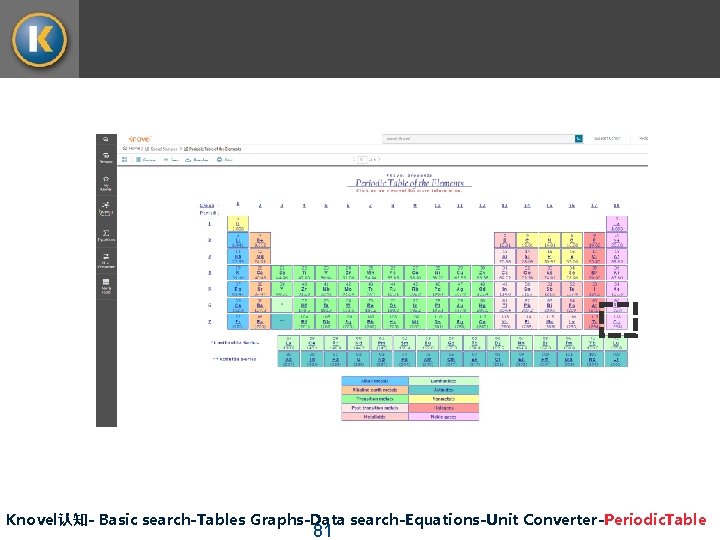The image size is (720, 540).
Task: Select the zirconium (Zr) element cell
Action: point(304,289)
